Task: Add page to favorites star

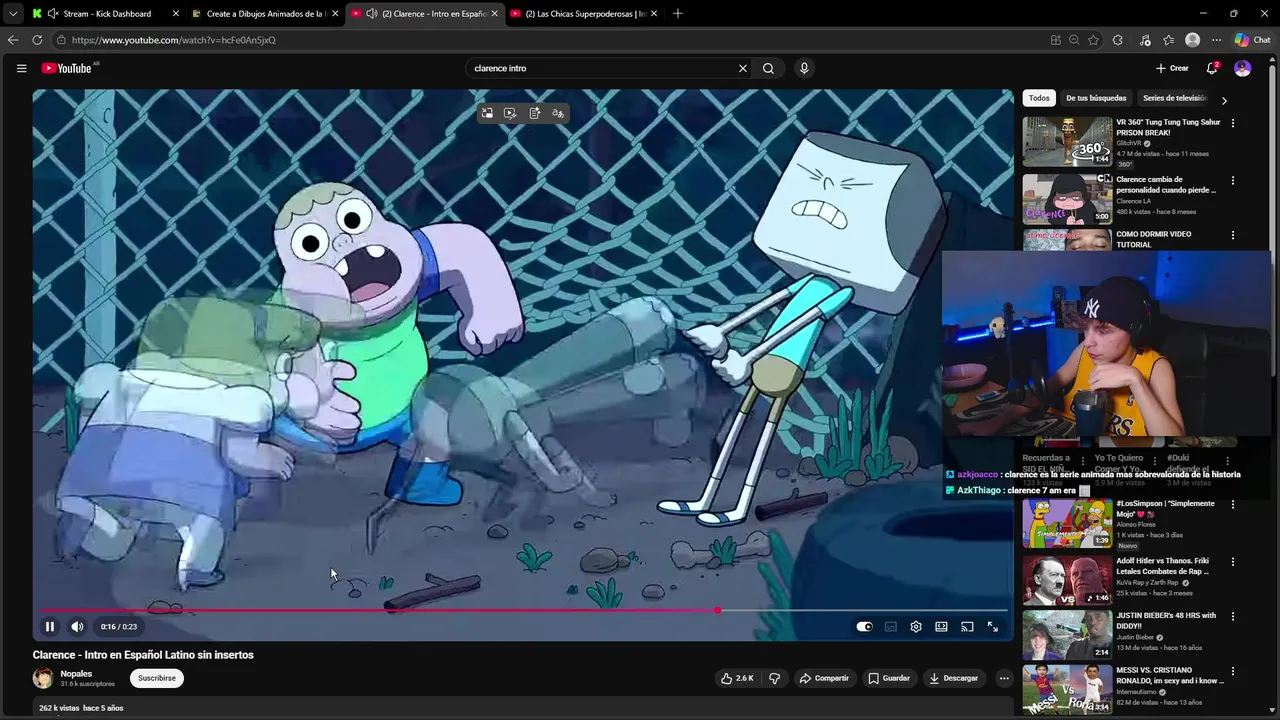Action: click(1093, 40)
